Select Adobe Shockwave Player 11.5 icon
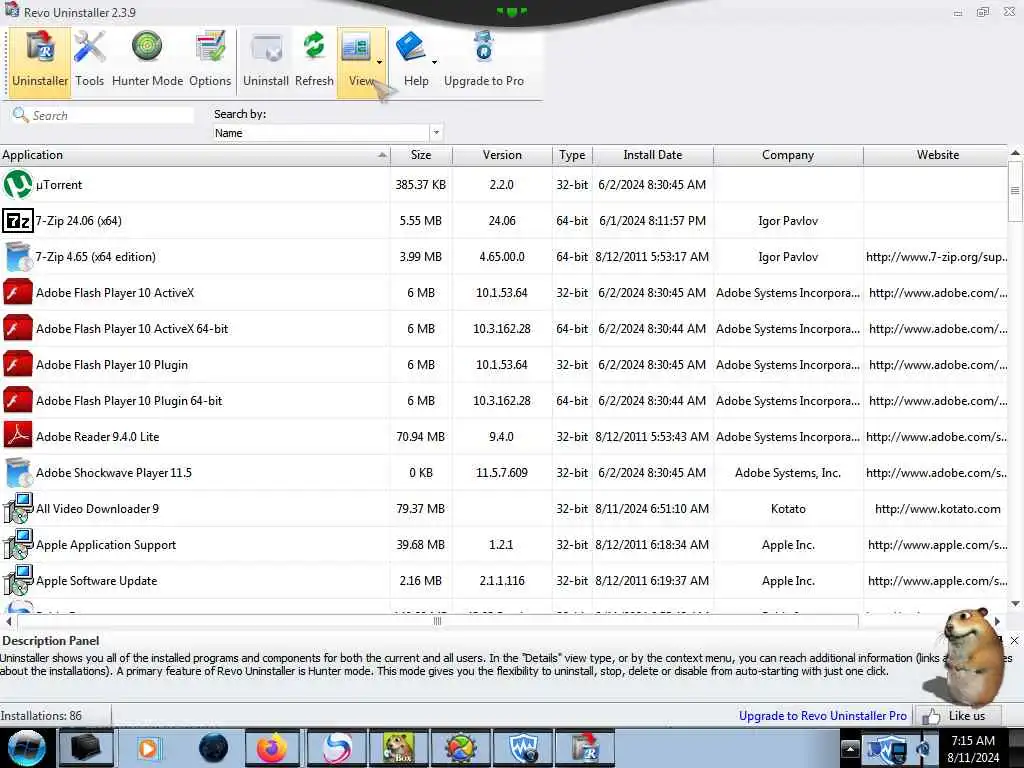Image resolution: width=1024 pixels, height=768 pixels. [18, 473]
